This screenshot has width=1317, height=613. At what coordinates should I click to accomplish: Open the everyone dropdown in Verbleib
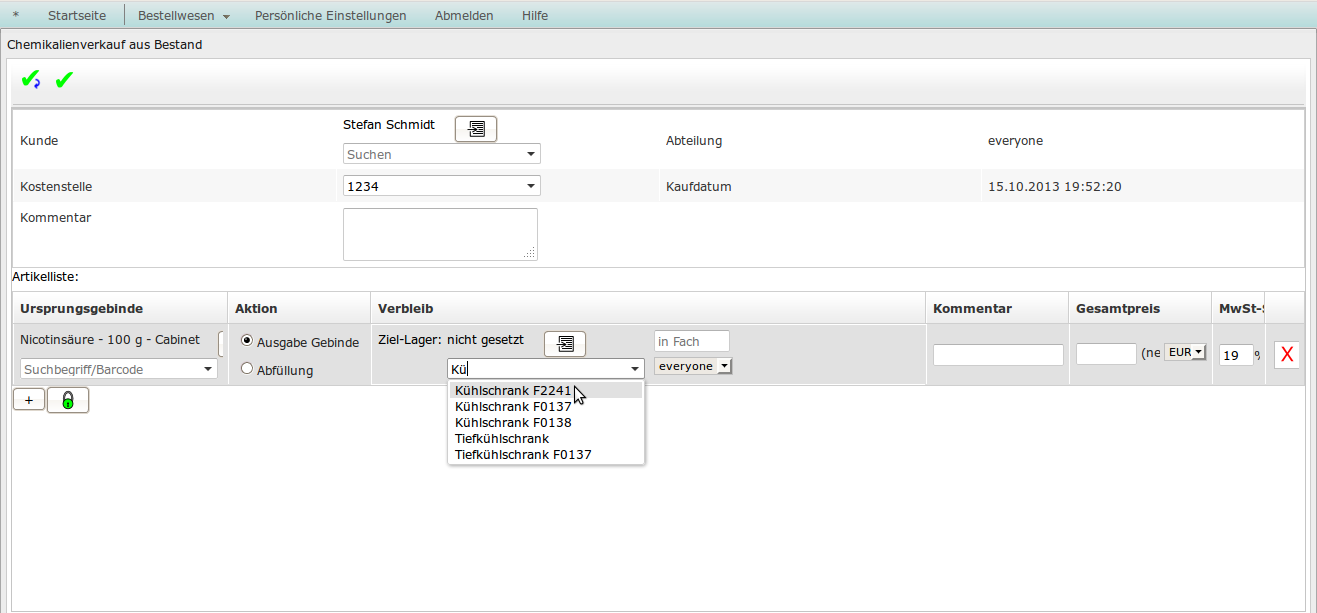tap(693, 366)
